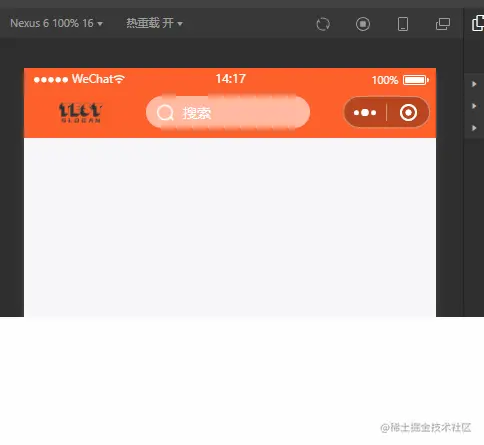Click the copy pages icon at the toolbar's right edge
The image size is (484, 445).
click(478, 23)
